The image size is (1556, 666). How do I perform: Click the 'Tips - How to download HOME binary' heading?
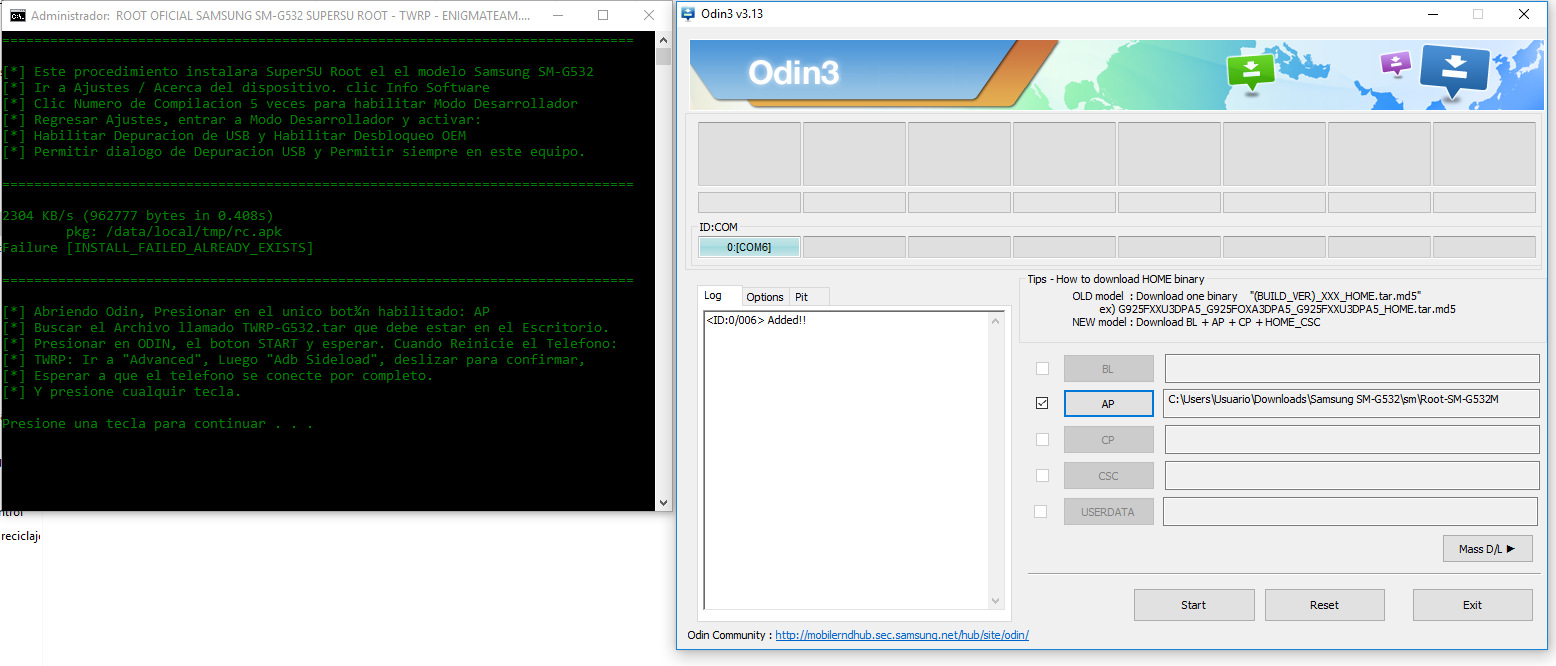pyautogui.click(x=1116, y=279)
